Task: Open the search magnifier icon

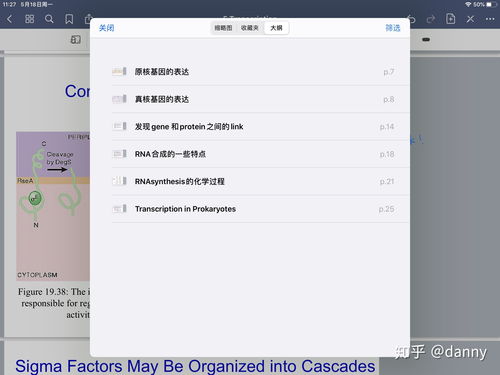Action: point(49,19)
